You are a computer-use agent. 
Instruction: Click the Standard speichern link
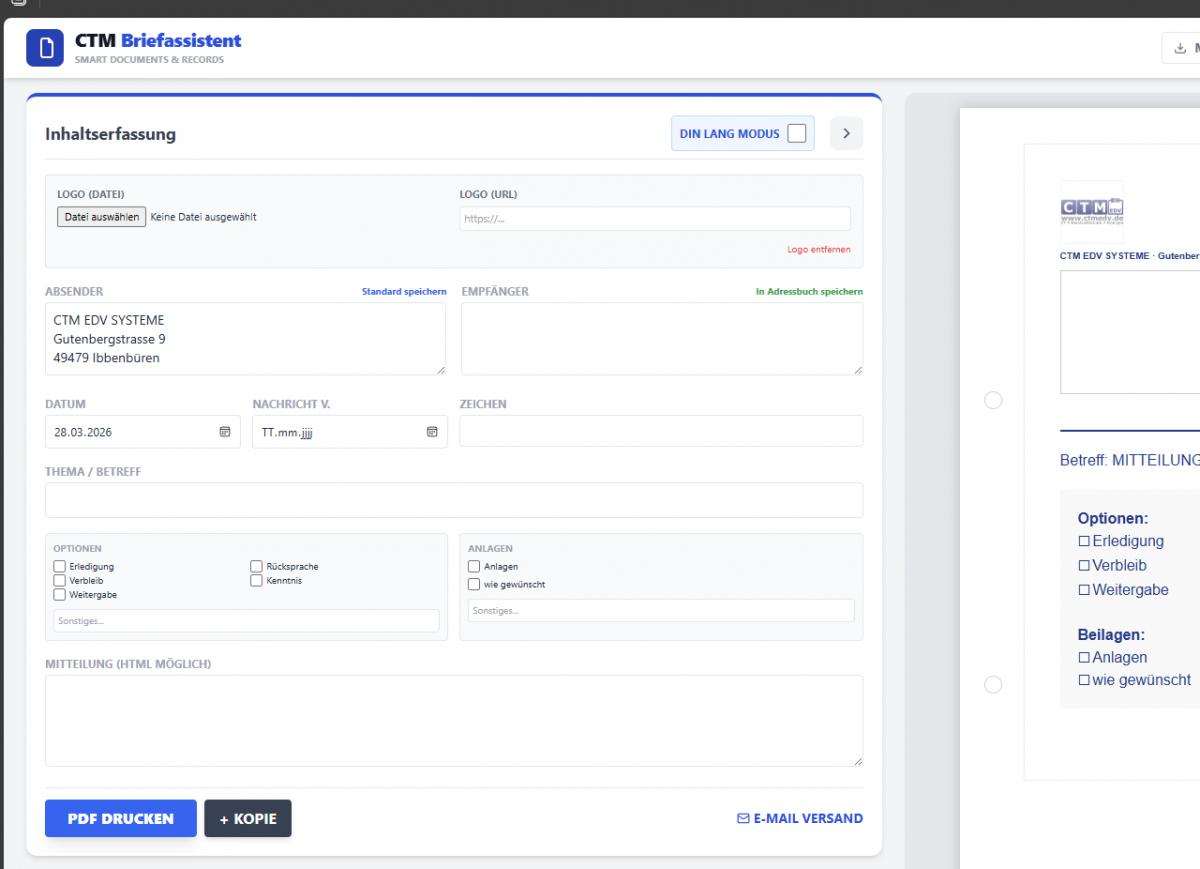click(403, 291)
